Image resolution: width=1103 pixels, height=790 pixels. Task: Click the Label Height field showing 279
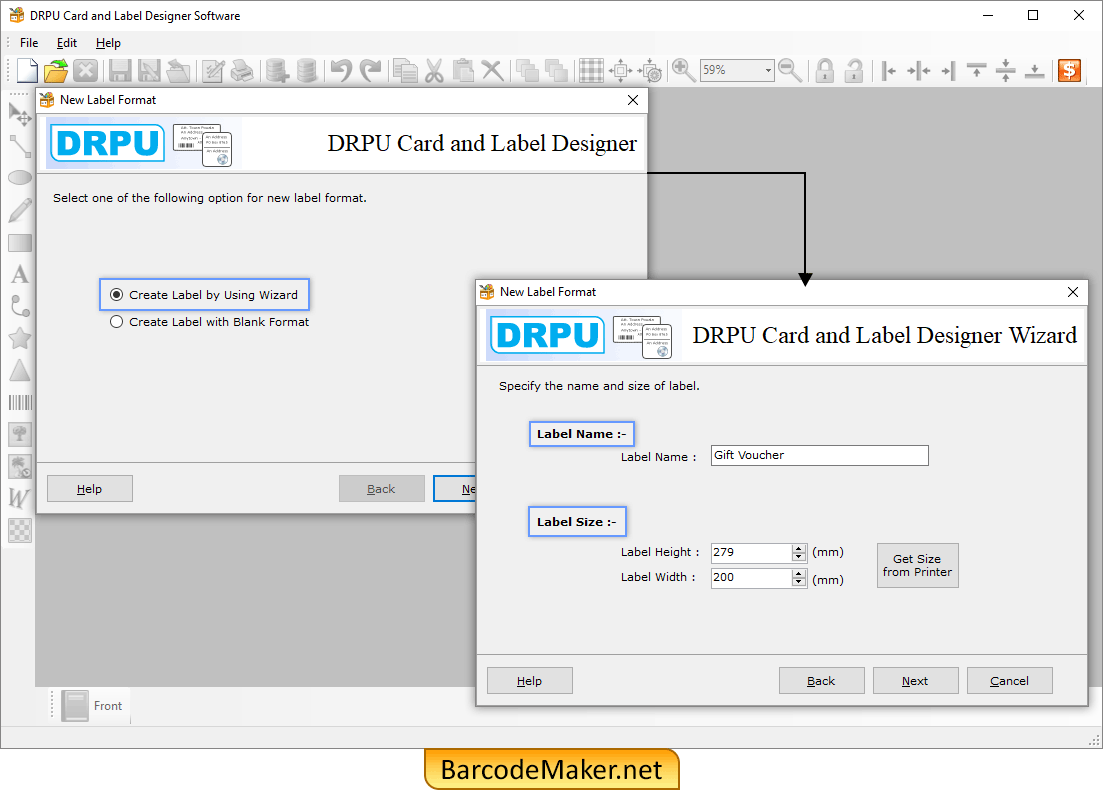pos(751,552)
